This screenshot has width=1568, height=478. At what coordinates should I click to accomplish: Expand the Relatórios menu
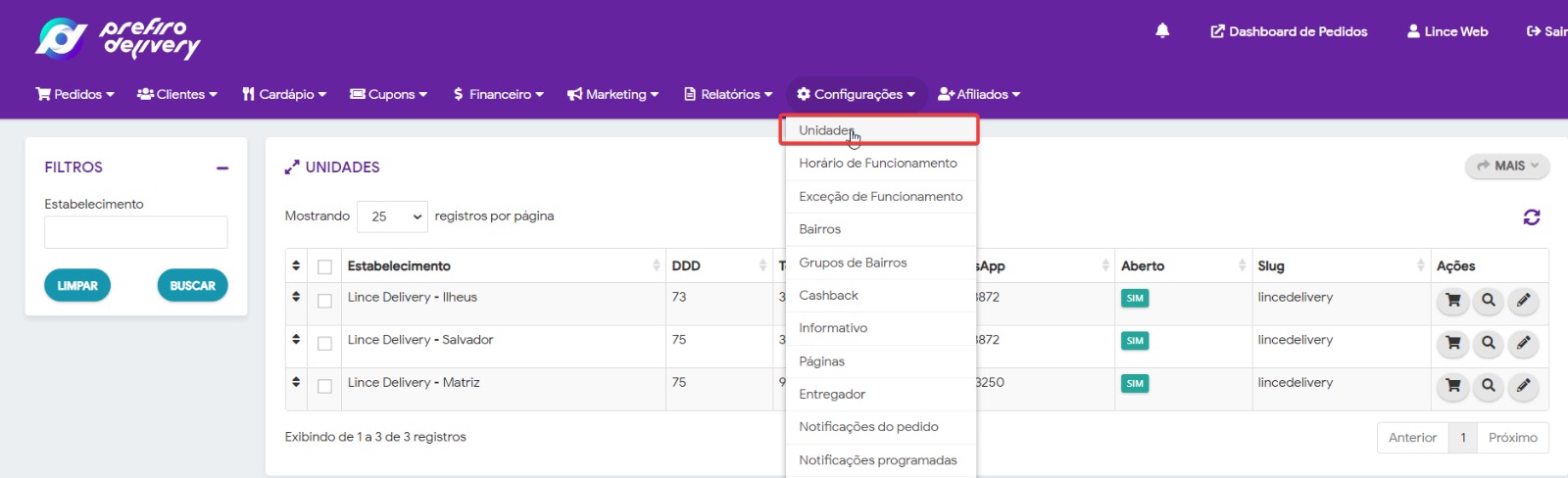click(x=728, y=94)
